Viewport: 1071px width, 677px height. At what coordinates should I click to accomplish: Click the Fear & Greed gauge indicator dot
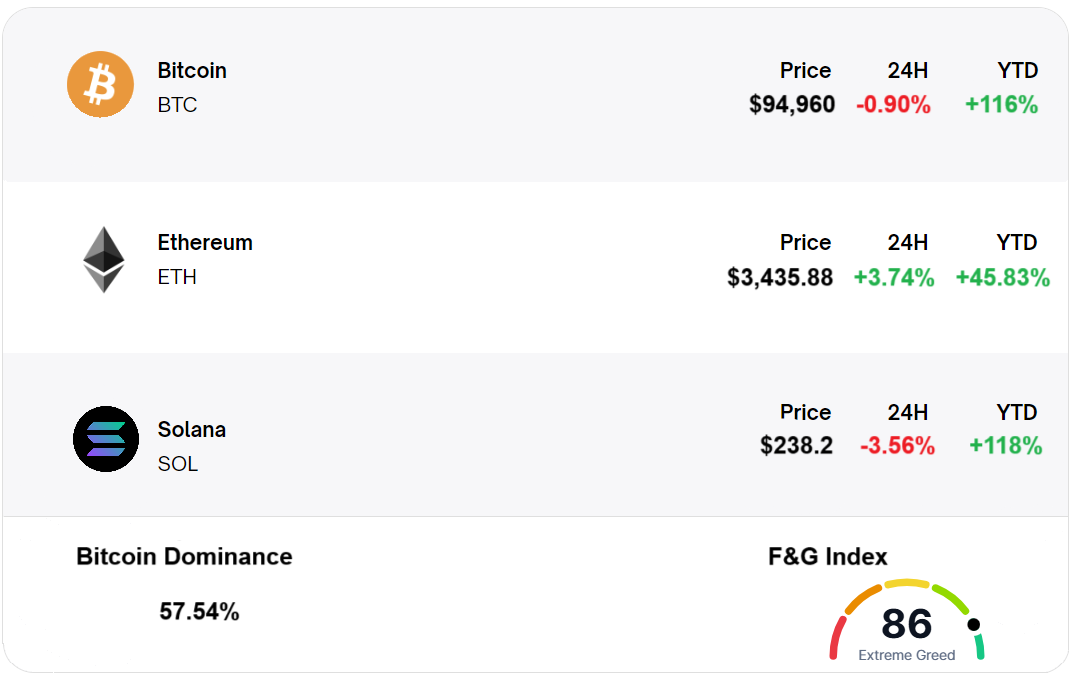(x=974, y=625)
